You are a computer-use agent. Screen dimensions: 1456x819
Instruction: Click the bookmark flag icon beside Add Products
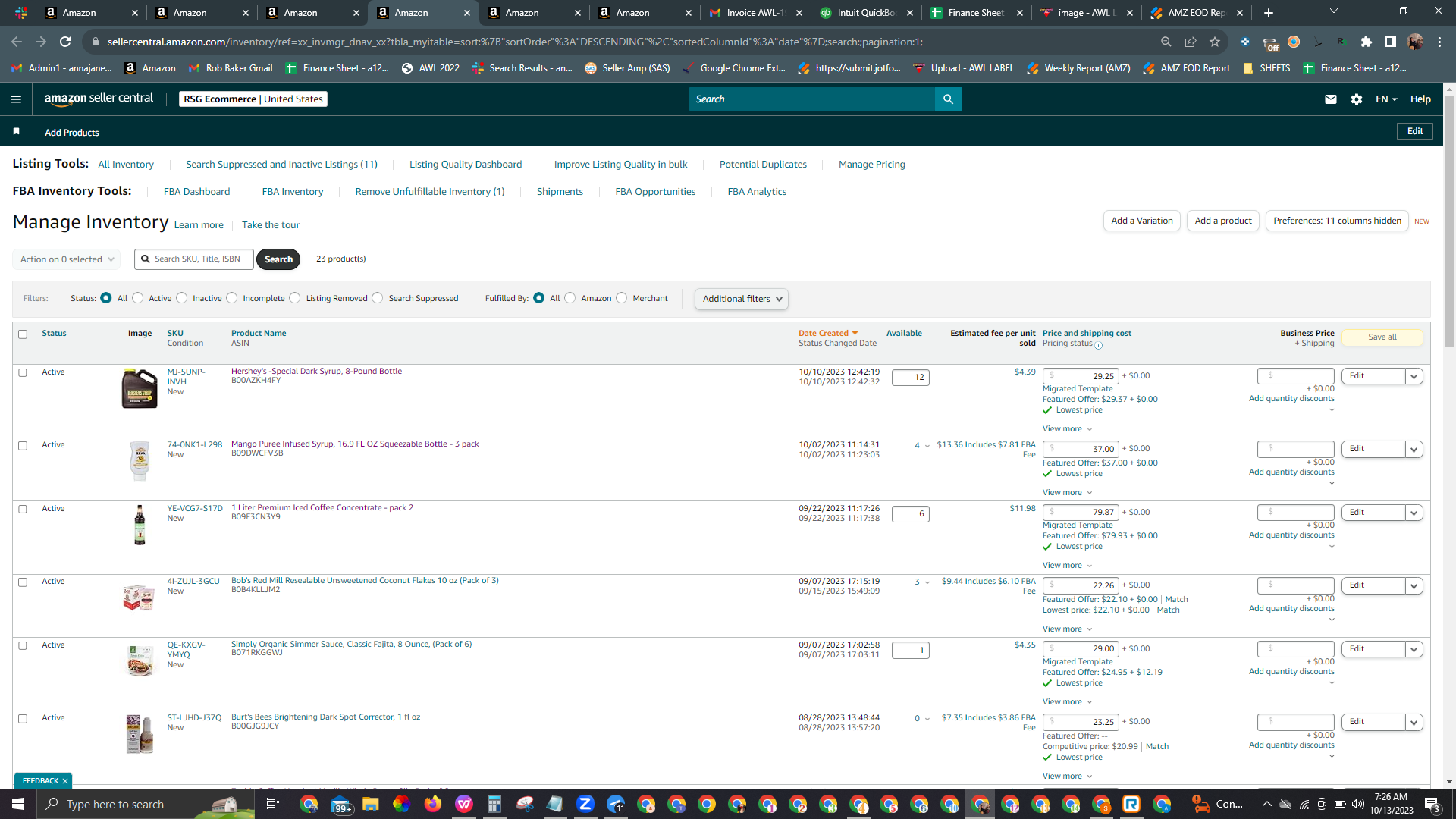pos(17,132)
